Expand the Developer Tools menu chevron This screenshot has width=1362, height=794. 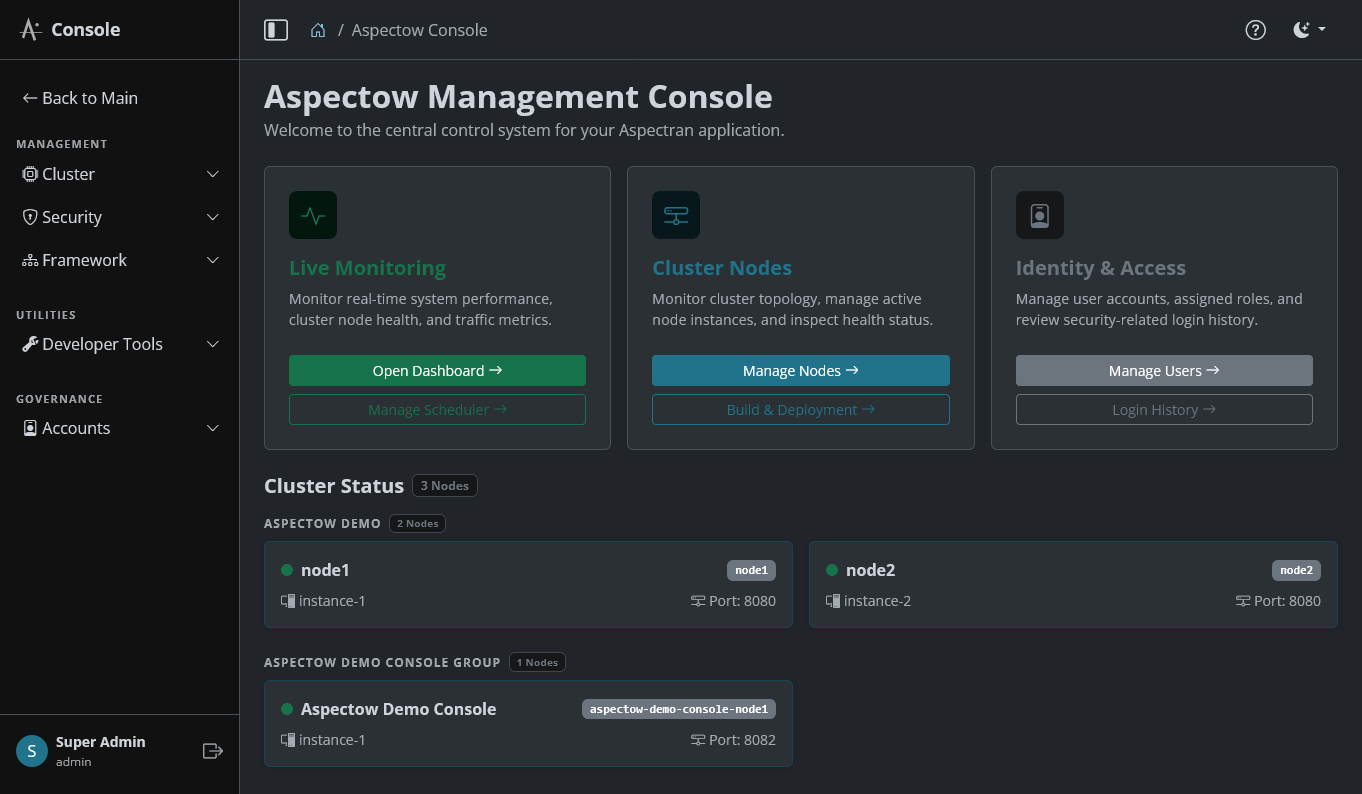[212, 344]
